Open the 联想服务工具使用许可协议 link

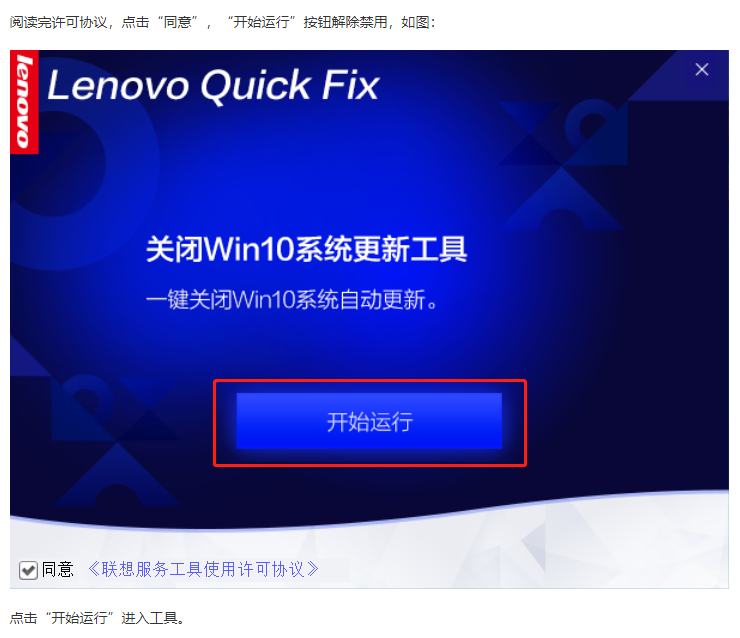point(203,569)
